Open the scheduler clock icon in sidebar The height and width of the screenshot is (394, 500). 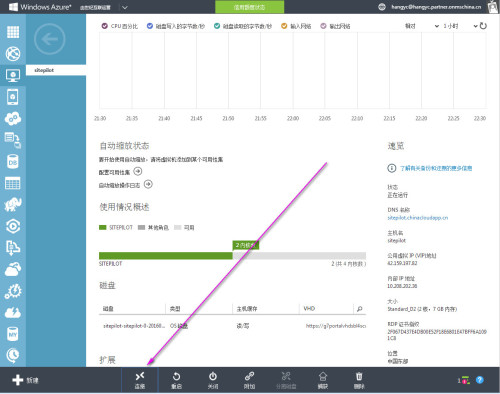click(x=13, y=355)
